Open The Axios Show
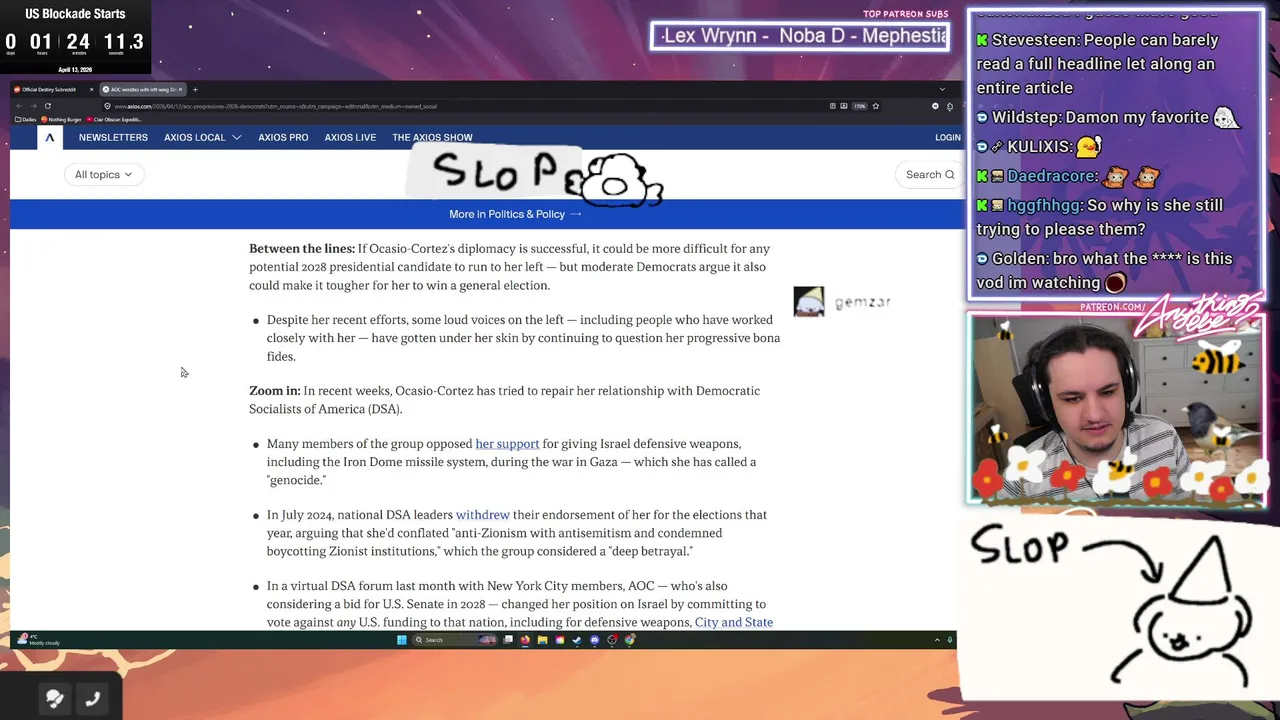This screenshot has width=1280, height=720. pyautogui.click(x=432, y=137)
